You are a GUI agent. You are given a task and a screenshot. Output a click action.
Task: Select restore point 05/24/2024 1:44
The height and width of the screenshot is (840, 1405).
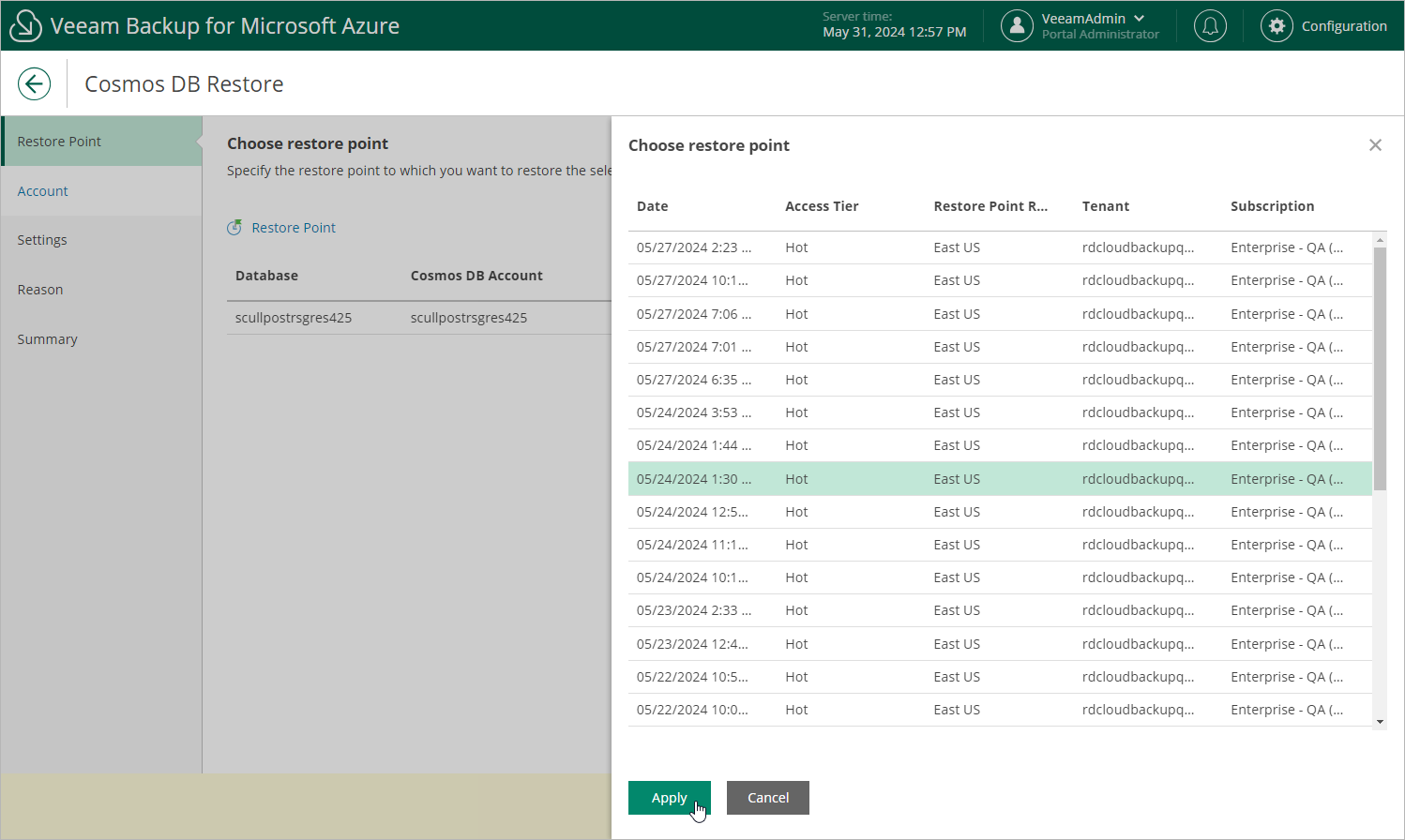1000,445
